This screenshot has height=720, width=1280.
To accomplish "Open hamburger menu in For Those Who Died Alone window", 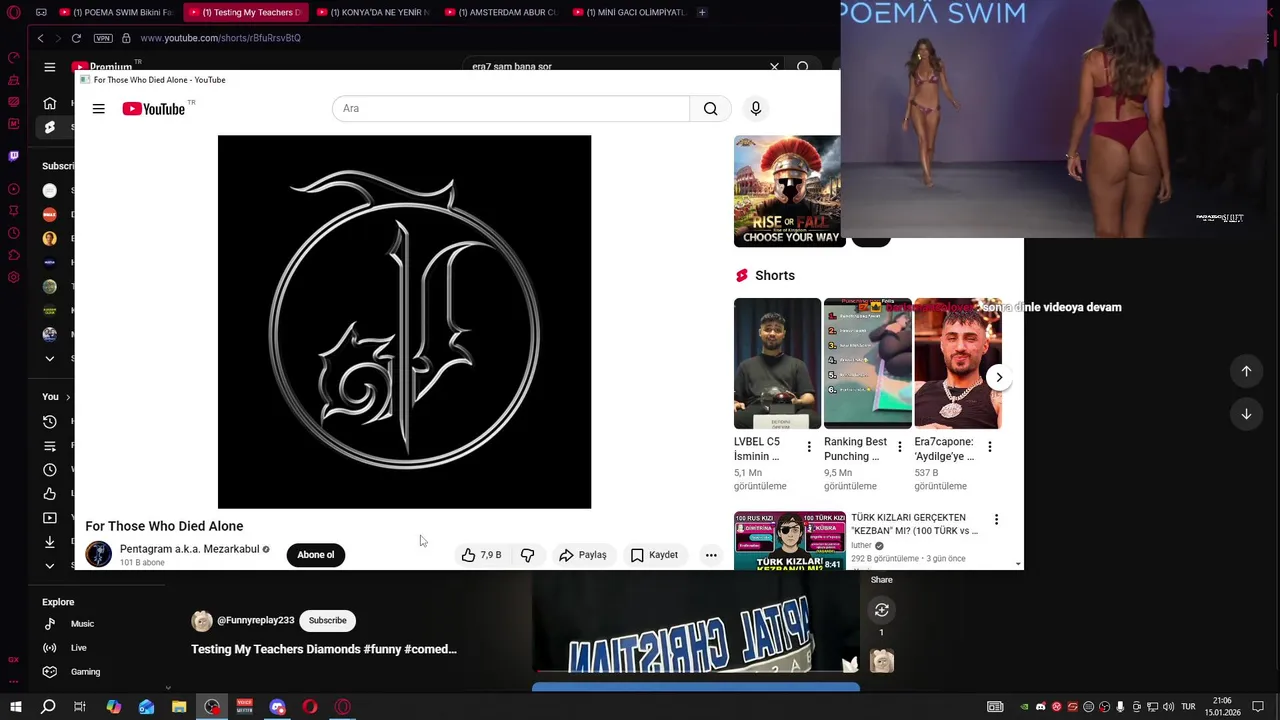I will click(98, 109).
